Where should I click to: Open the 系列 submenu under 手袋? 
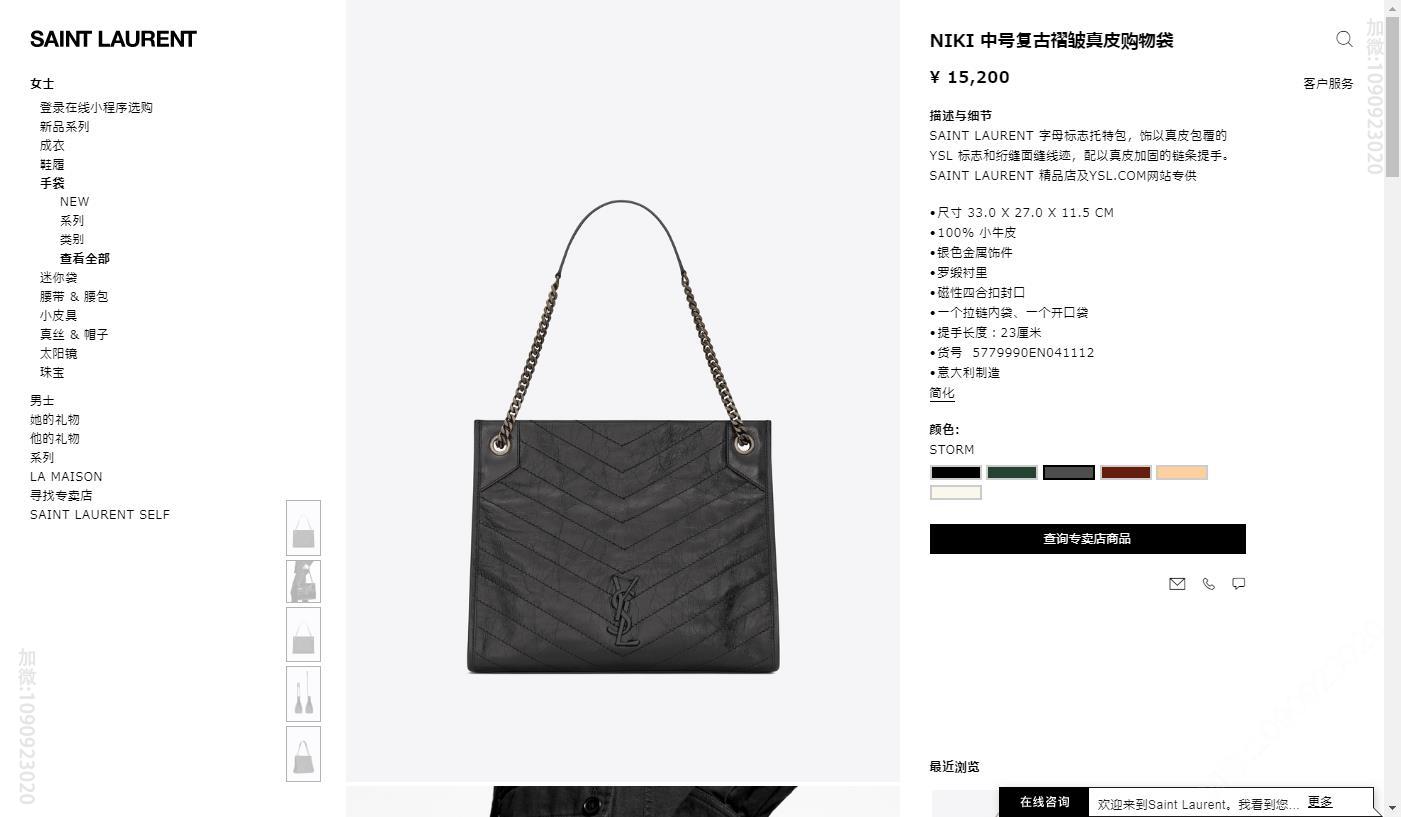(x=72, y=220)
